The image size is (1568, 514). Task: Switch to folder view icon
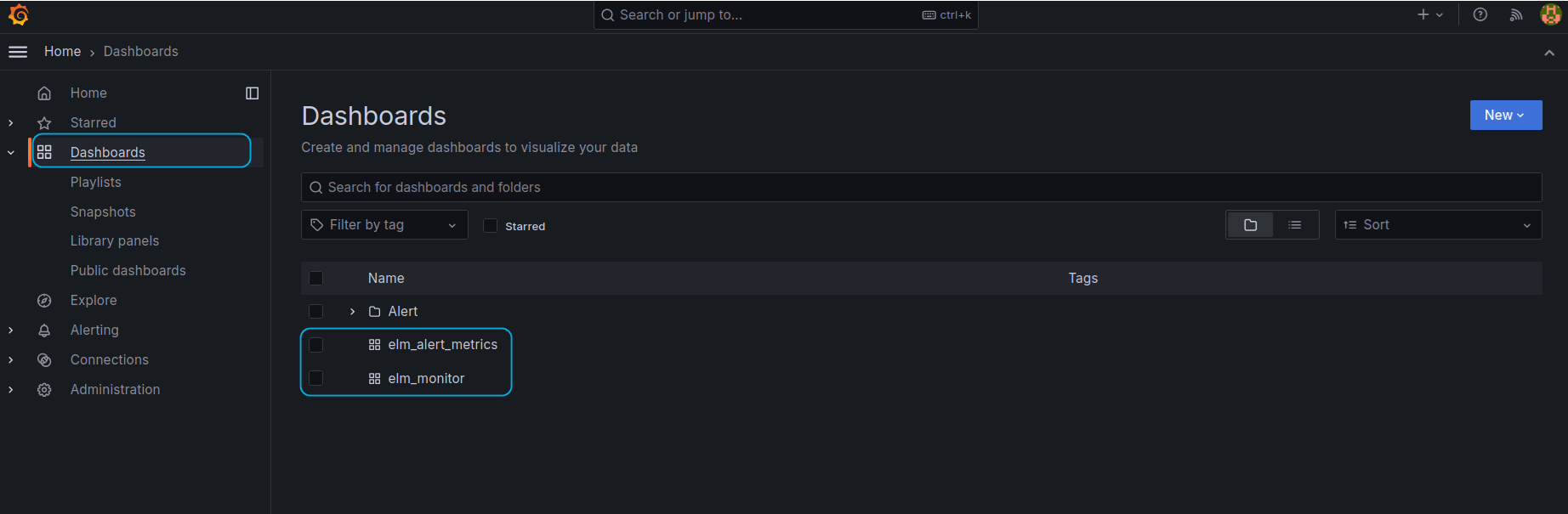coord(1250,225)
